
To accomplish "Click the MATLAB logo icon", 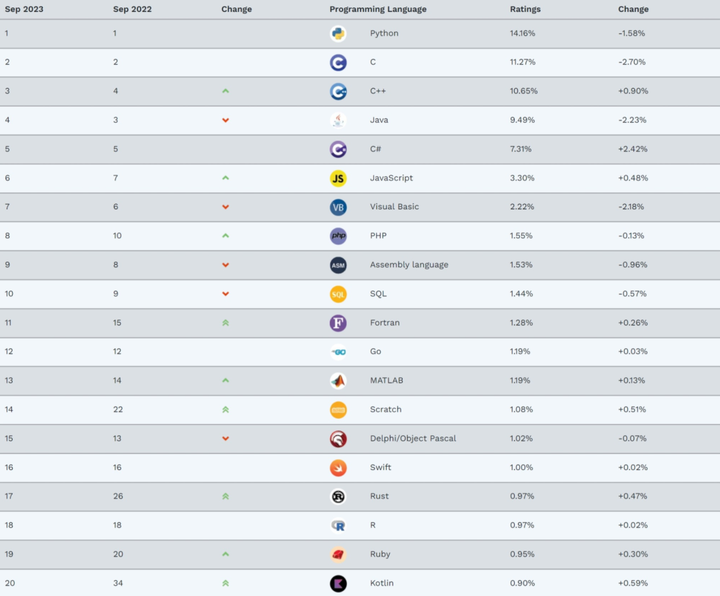I will pos(338,381).
